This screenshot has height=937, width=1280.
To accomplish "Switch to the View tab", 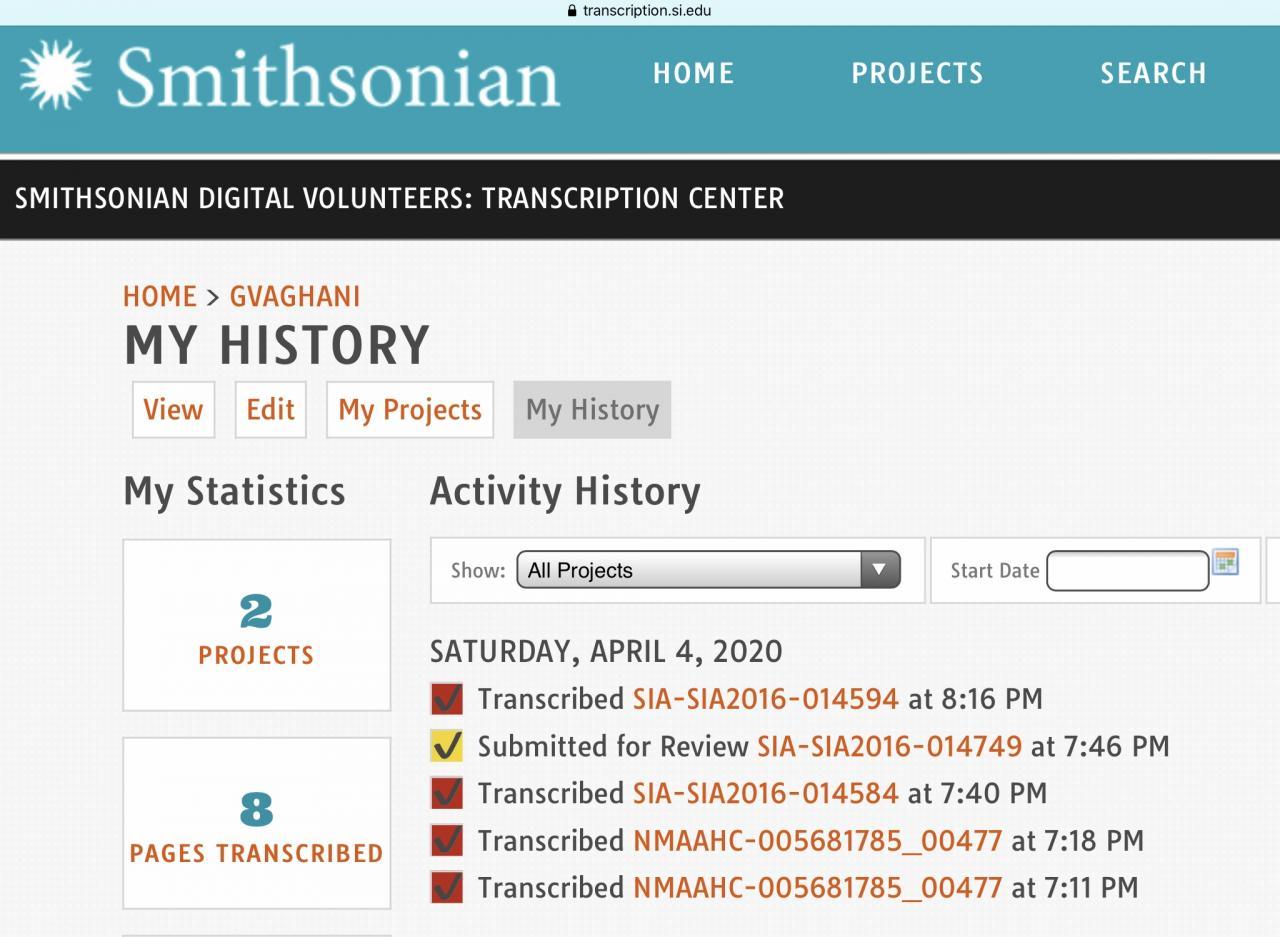I will point(173,410).
